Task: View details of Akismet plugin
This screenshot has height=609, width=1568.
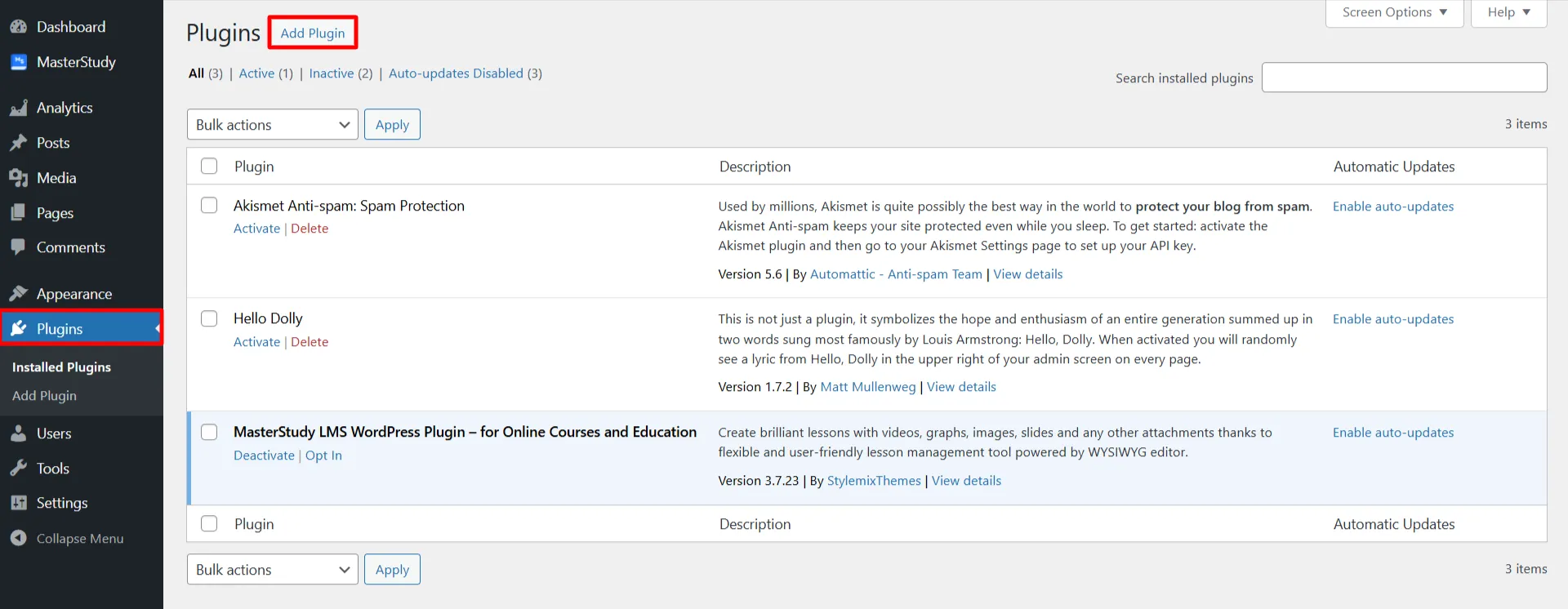Action: pos(1027,274)
